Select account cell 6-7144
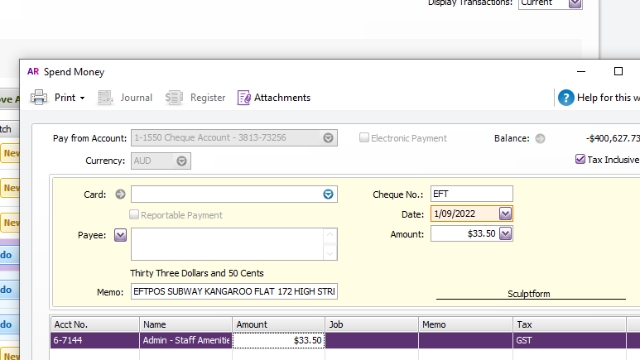Image resolution: width=640 pixels, height=360 pixels. tap(95, 340)
